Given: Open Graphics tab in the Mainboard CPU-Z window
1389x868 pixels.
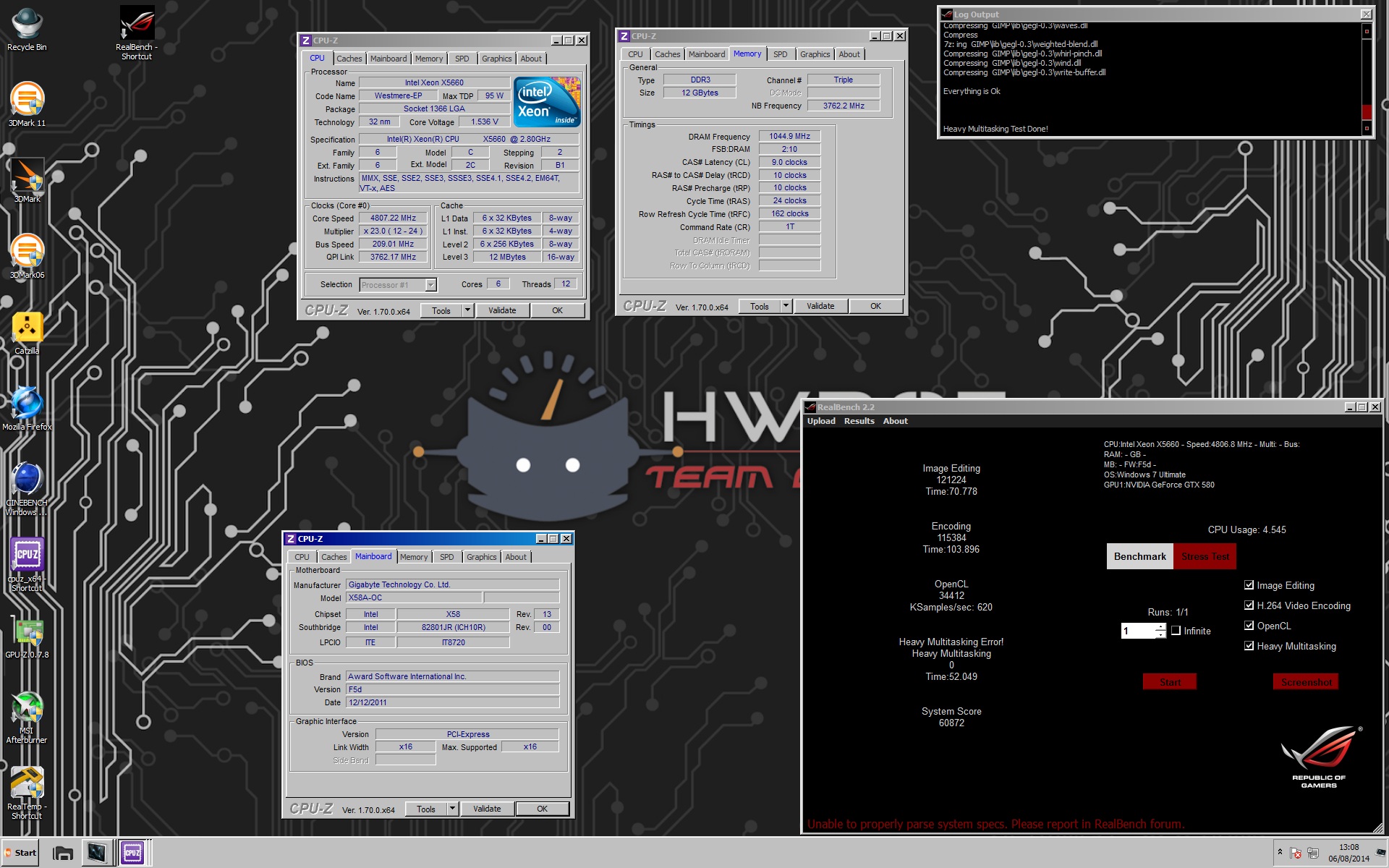Looking at the screenshot, I should 481,557.
